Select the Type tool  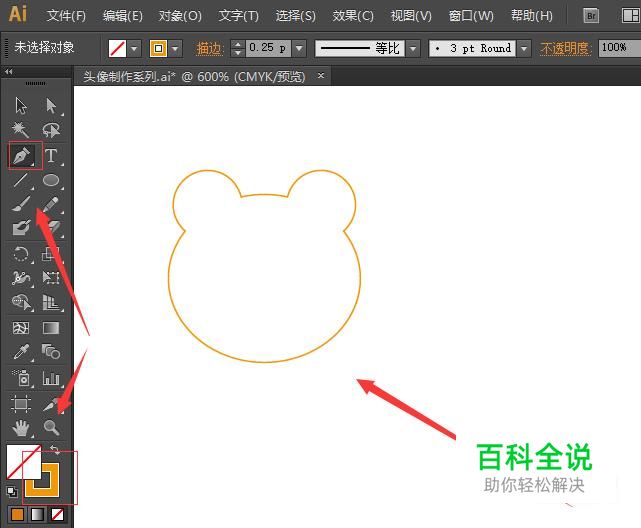51,155
